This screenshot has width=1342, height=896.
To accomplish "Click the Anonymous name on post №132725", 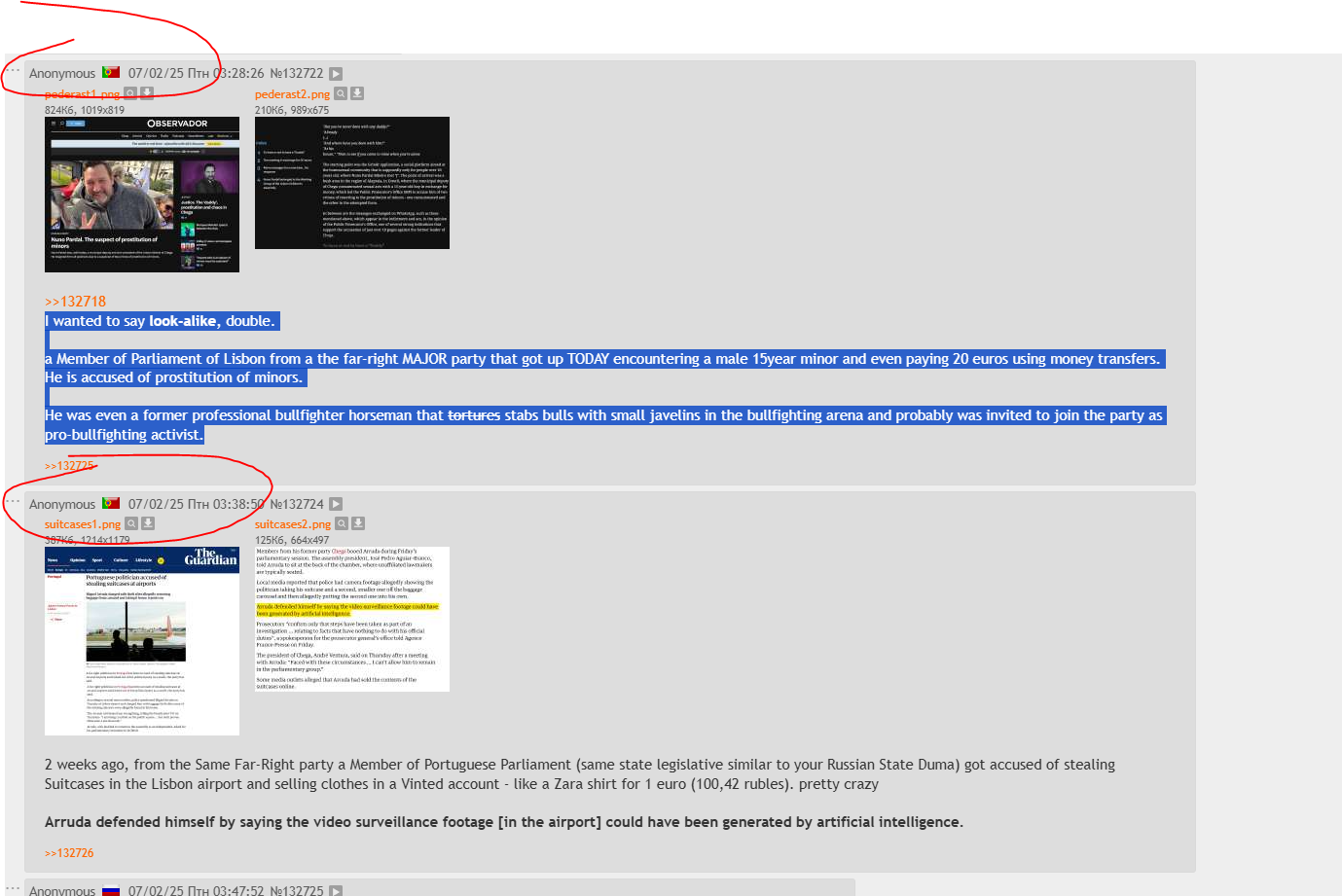I will click(x=62, y=890).
